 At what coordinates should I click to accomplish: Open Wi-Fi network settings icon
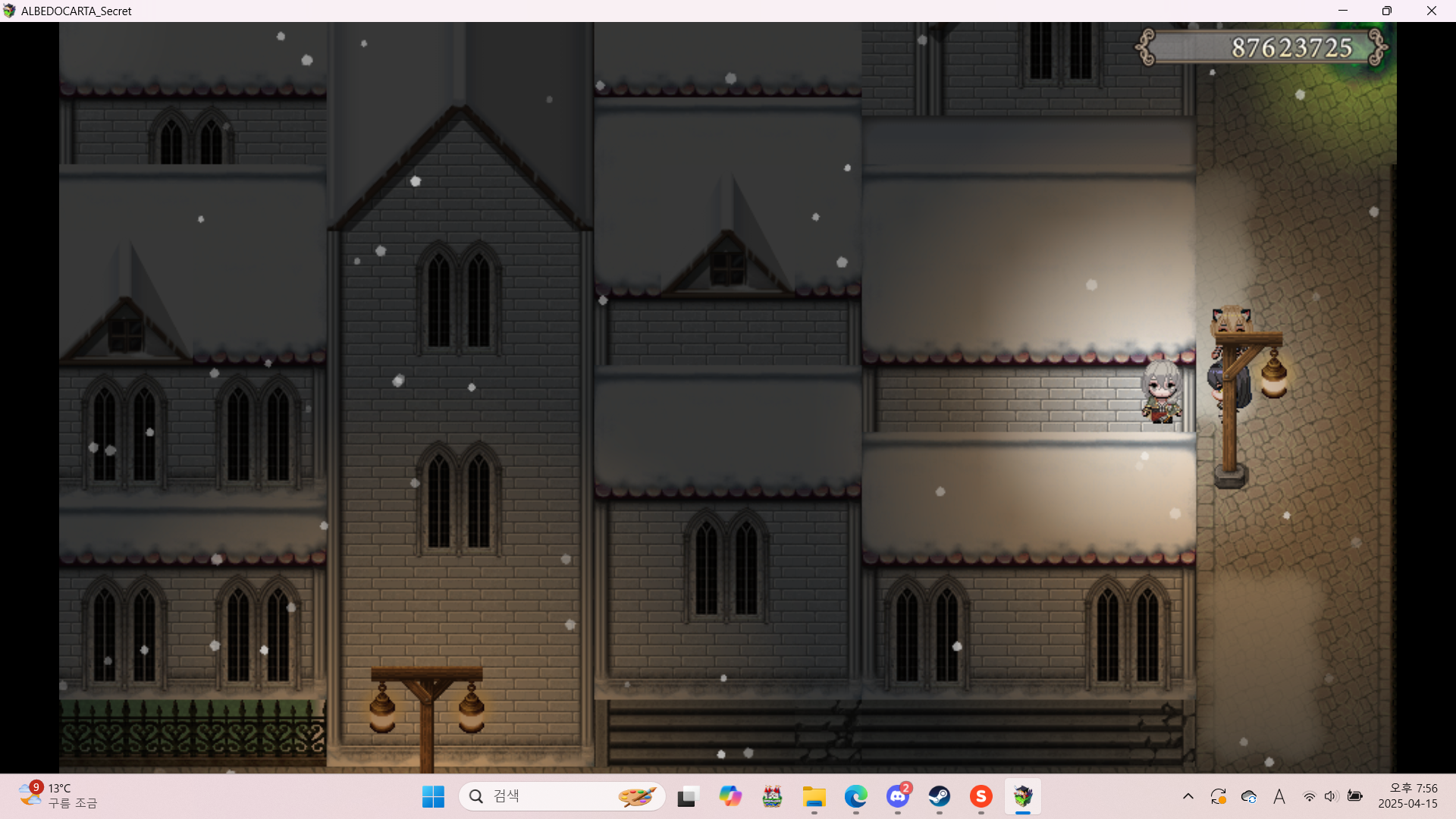point(1309,796)
